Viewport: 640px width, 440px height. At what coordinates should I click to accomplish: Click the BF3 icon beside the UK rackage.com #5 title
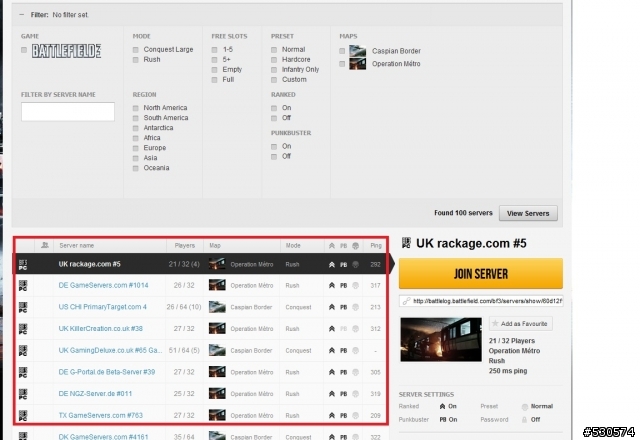(406, 243)
